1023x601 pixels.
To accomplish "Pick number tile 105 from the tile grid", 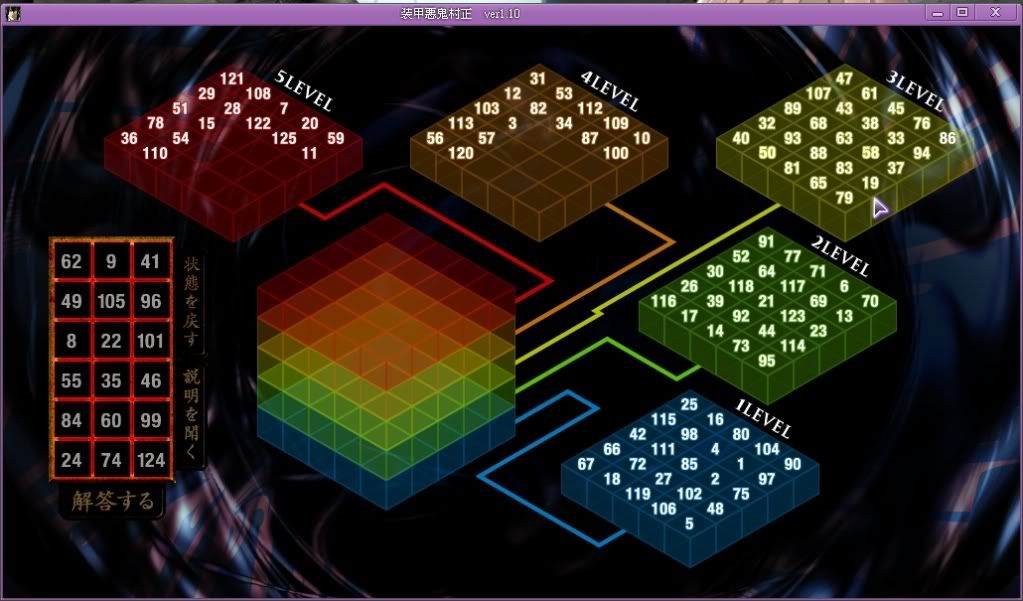I will [111, 301].
